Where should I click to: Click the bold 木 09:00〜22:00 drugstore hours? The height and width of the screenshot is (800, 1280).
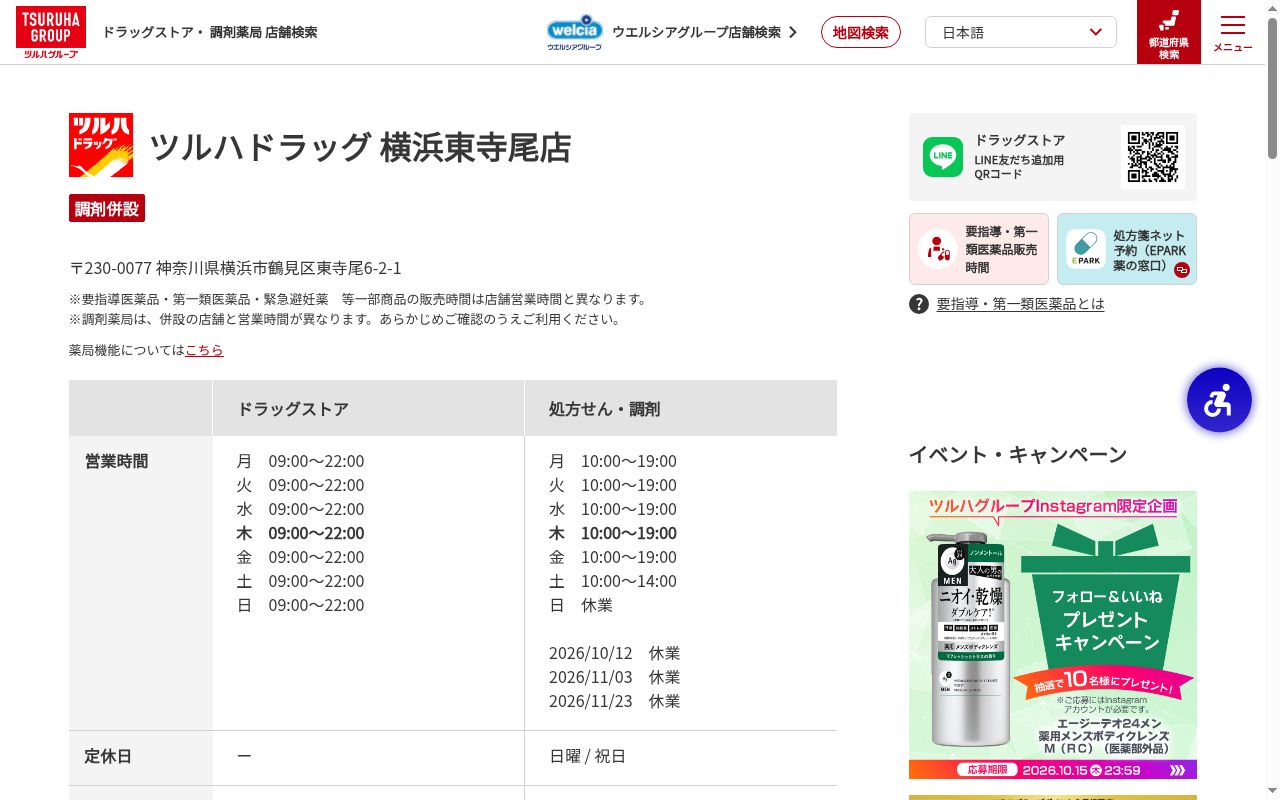pyautogui.click(x=300, y=533)
